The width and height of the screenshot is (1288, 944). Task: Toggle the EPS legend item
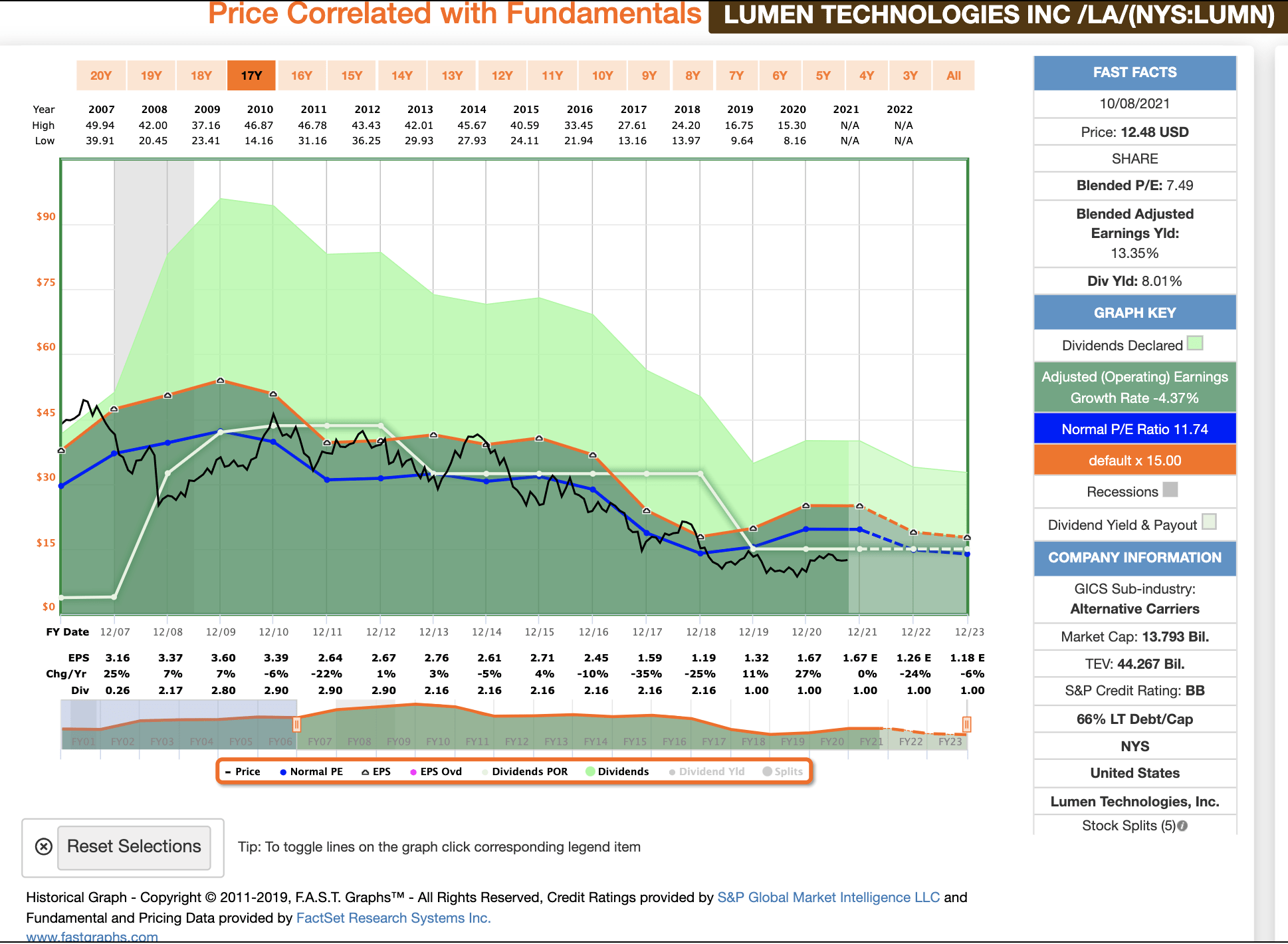[x=376, y=771]
